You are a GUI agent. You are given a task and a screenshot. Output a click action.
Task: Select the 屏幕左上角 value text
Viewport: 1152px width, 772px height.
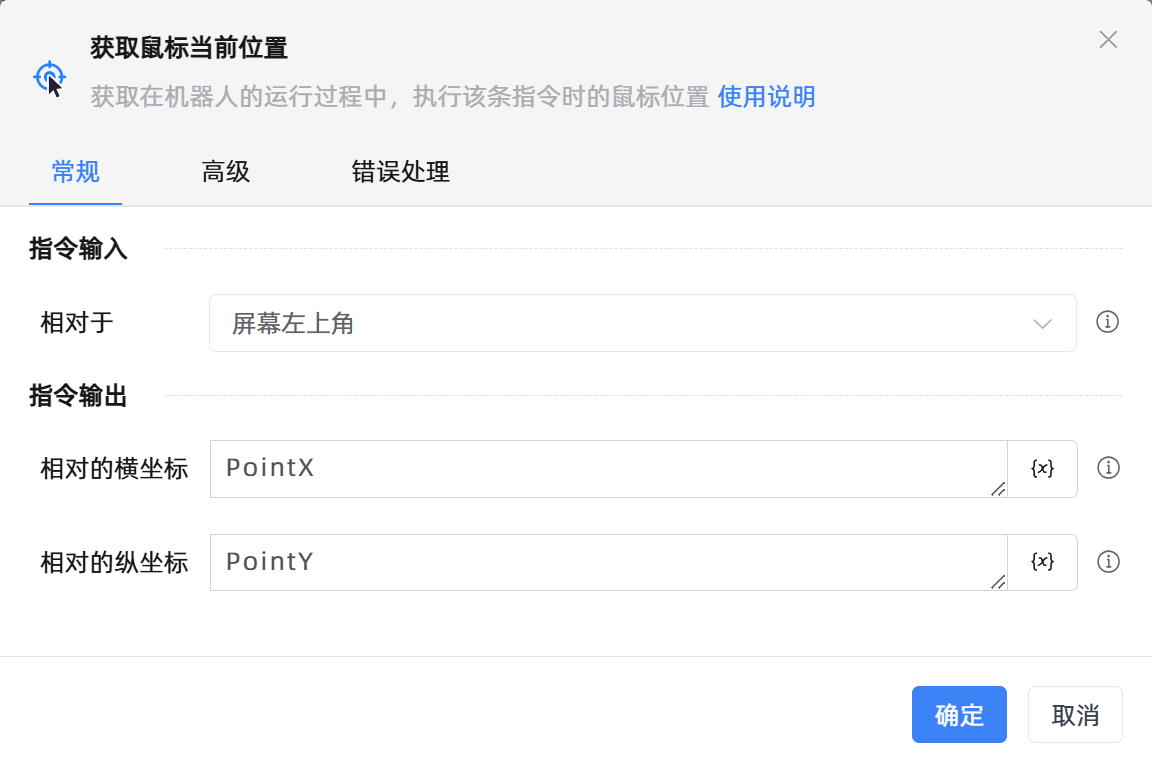(291, 323)
